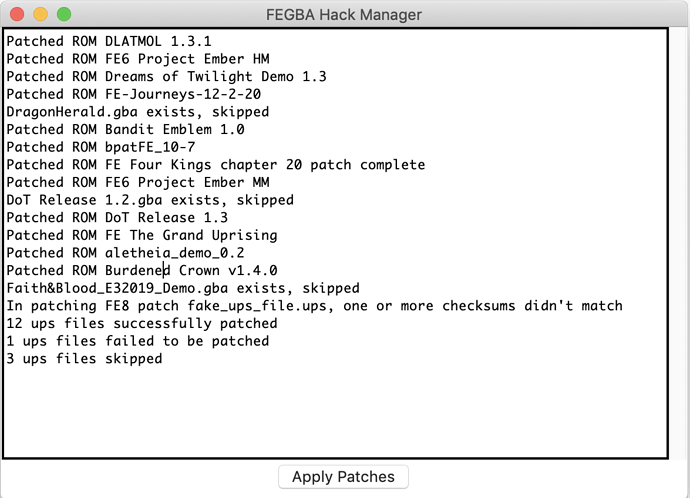The height and width of the screenshot is (498, 690).
Task: Click the Apply Patches button
Action: click(x=343, y=477)
